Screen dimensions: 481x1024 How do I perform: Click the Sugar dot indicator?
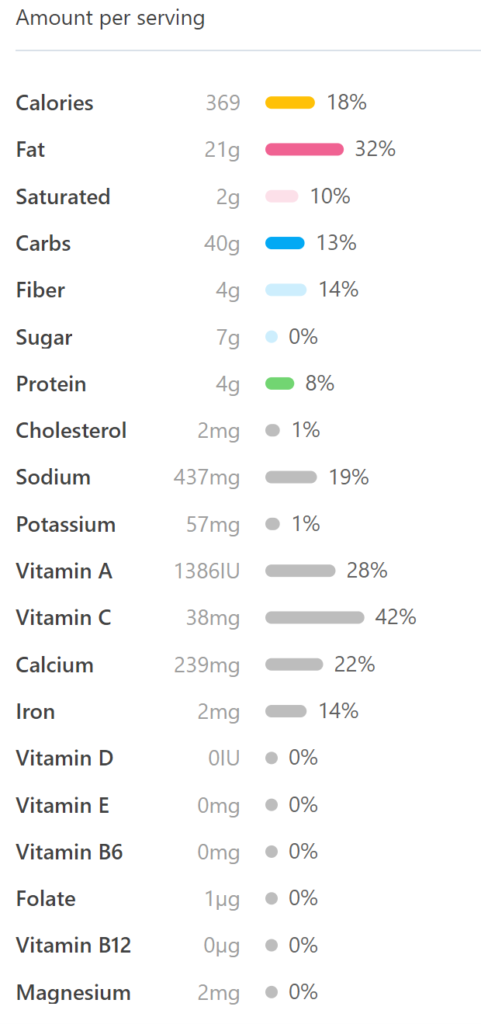(272, 337)
